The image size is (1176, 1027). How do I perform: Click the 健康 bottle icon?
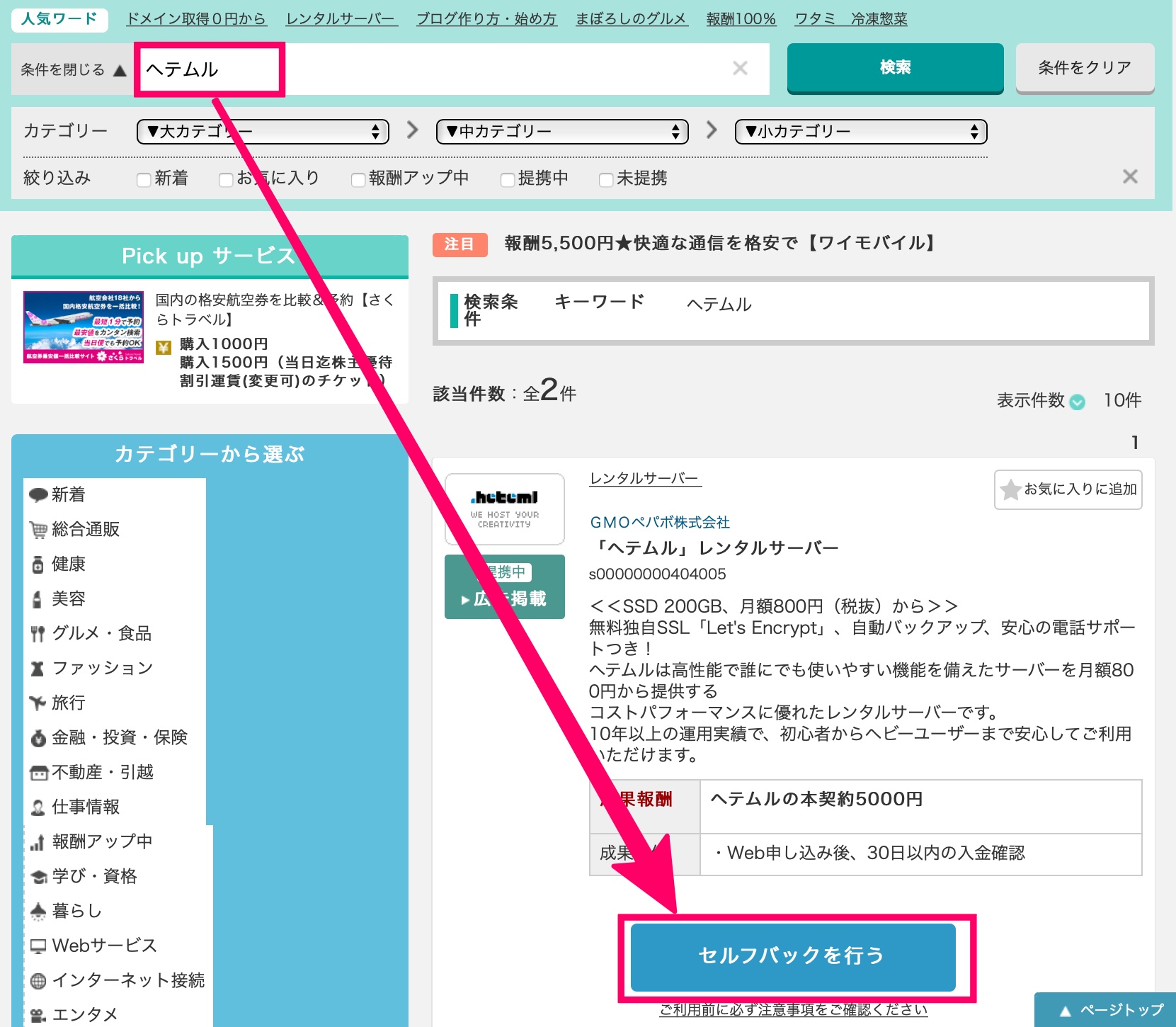point(38,564)
